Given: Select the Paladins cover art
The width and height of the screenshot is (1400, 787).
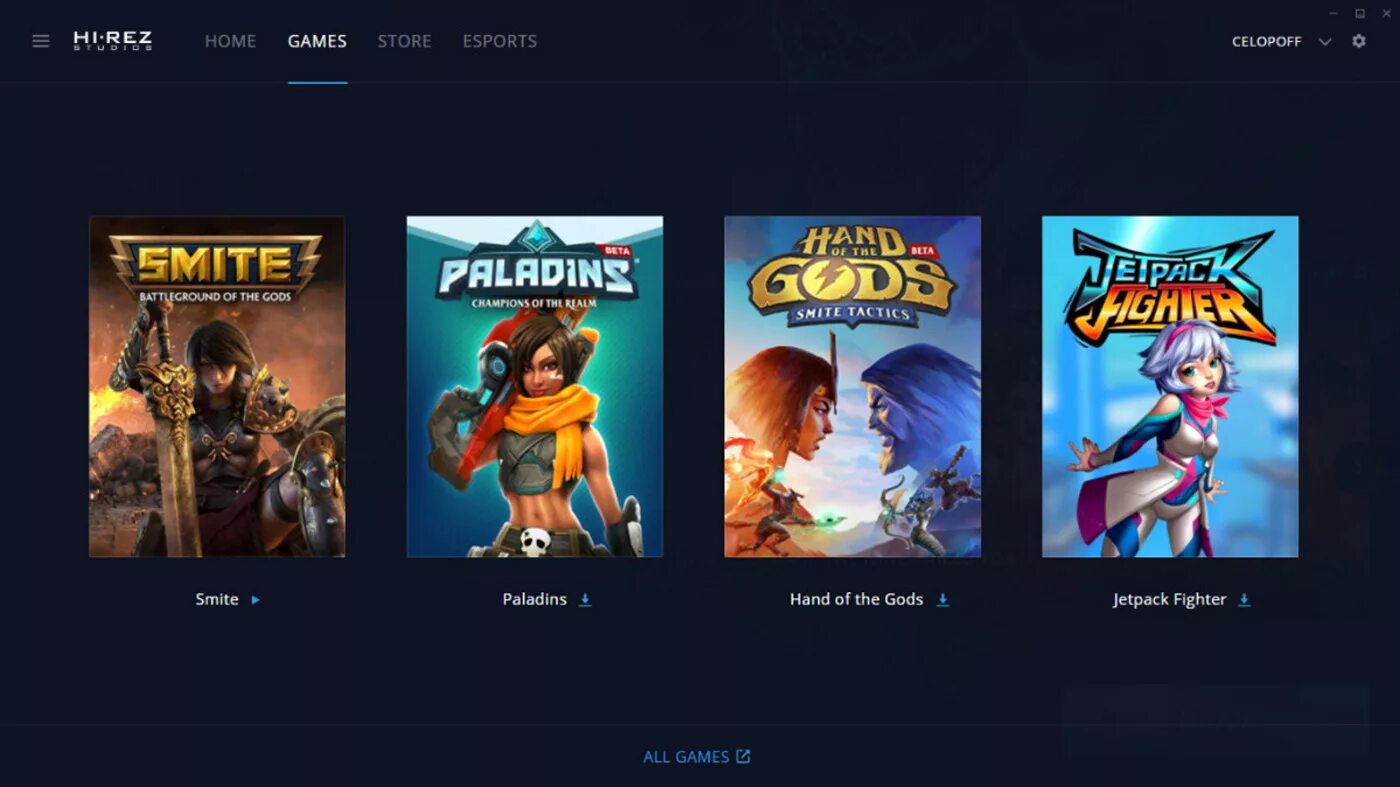Looking at the screenshot, I should pos(535,386).
